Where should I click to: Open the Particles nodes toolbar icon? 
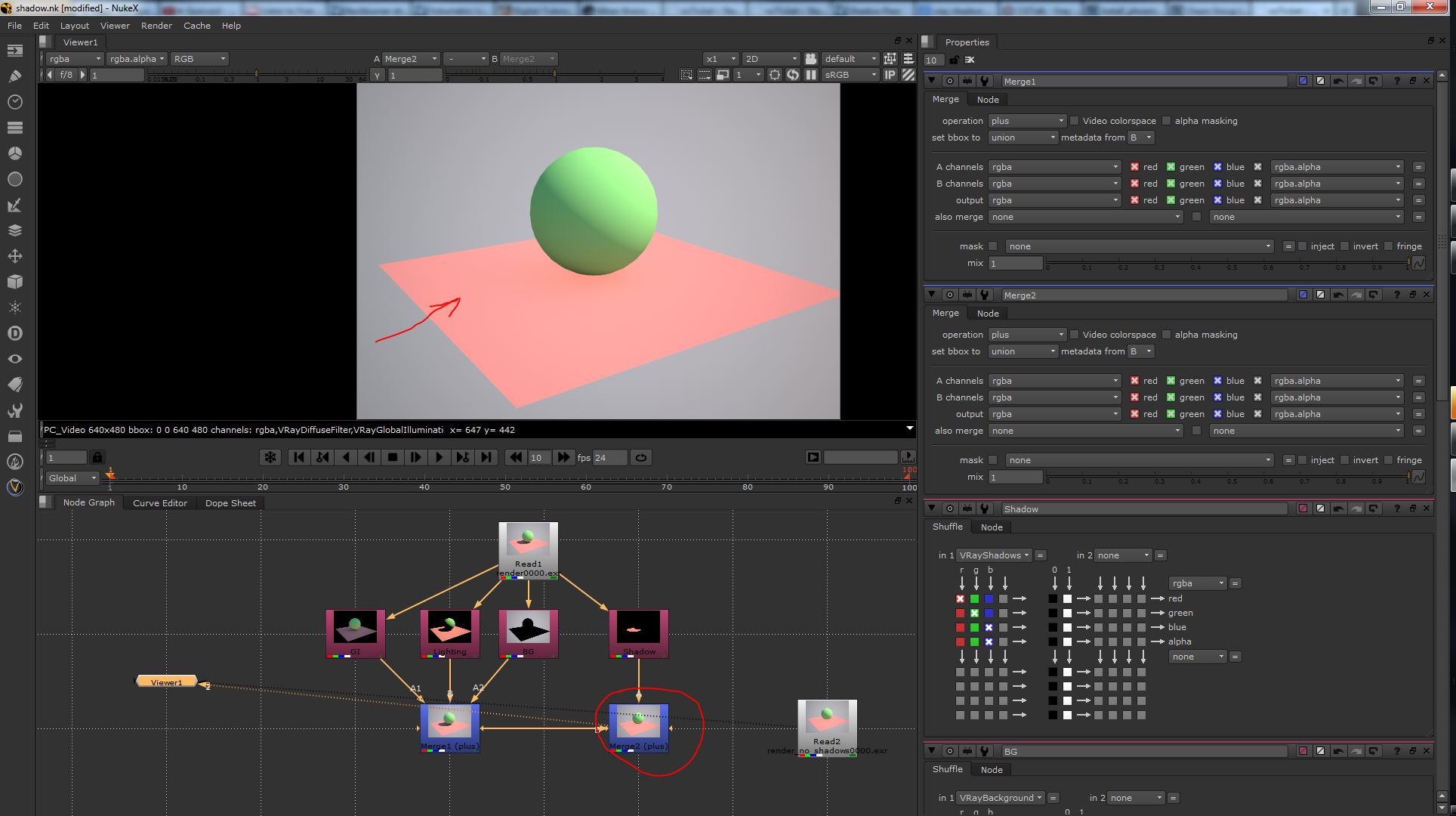tap(14, 308)
